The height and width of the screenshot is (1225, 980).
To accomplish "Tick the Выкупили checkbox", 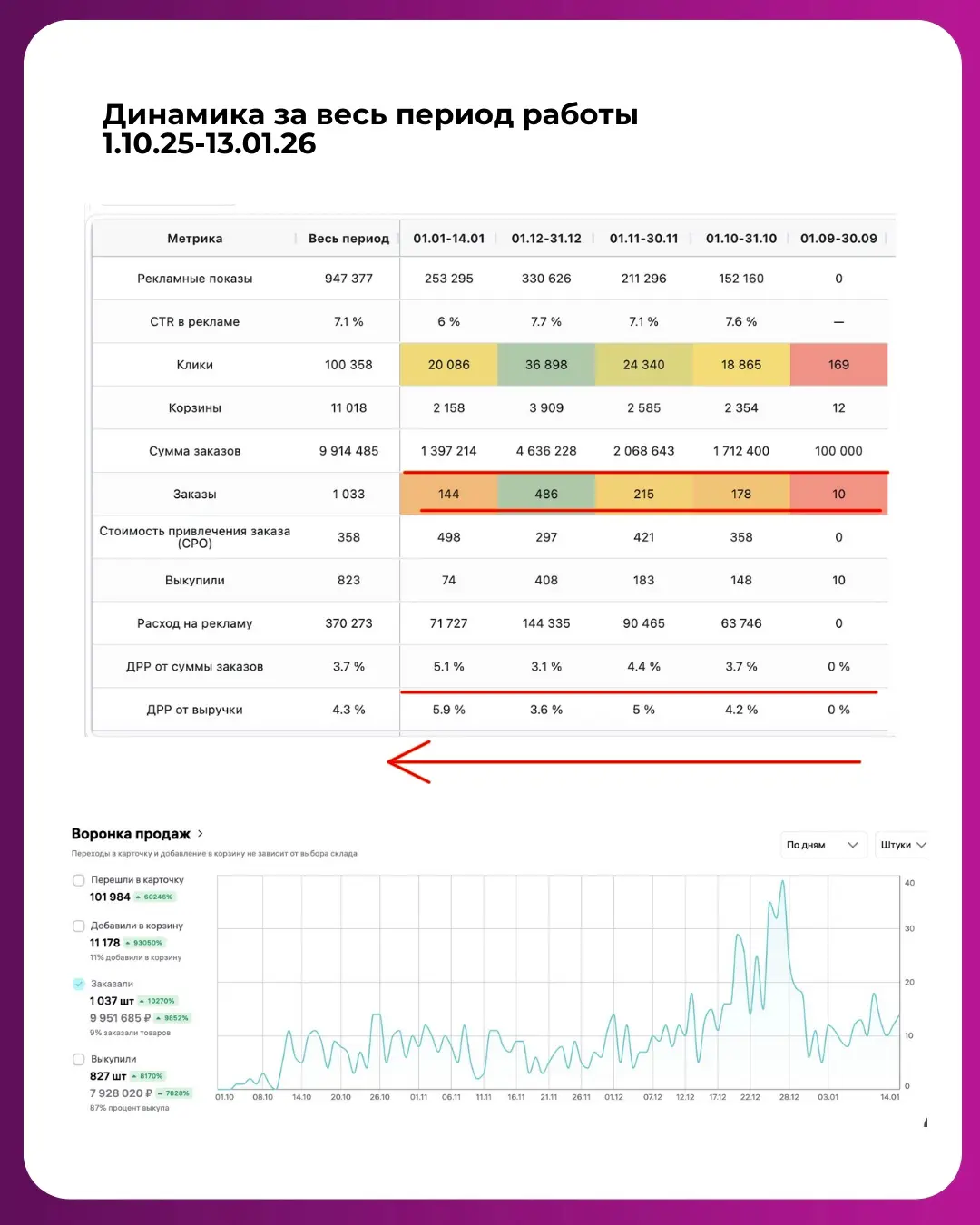I will point(79,1059).
